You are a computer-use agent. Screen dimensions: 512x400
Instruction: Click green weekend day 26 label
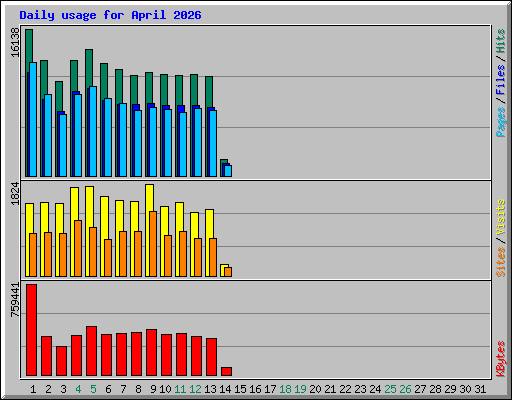point(405,389)
